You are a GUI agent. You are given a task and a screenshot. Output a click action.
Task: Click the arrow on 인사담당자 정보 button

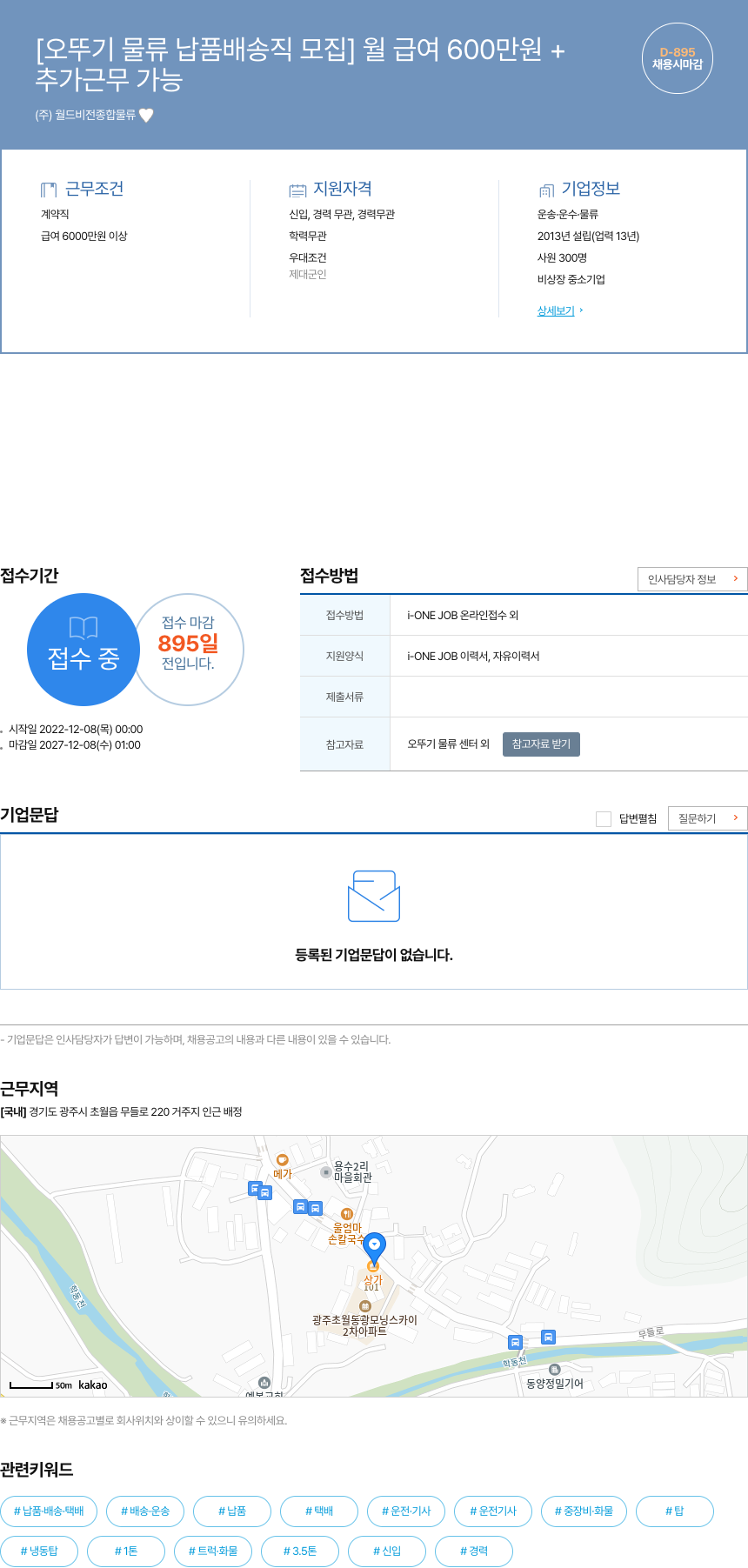coord(736,578)
